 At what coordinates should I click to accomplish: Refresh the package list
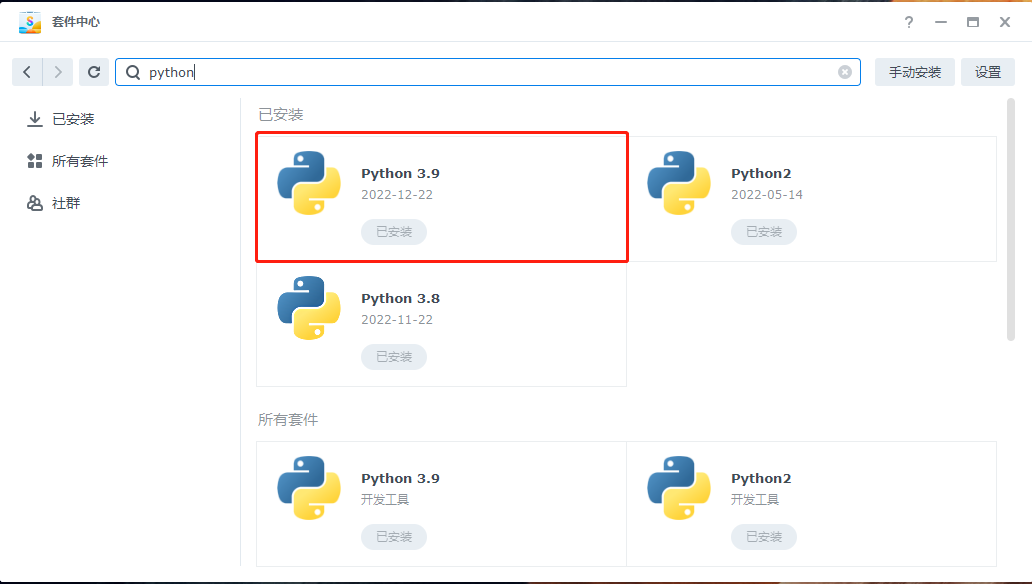click(94, 72)
